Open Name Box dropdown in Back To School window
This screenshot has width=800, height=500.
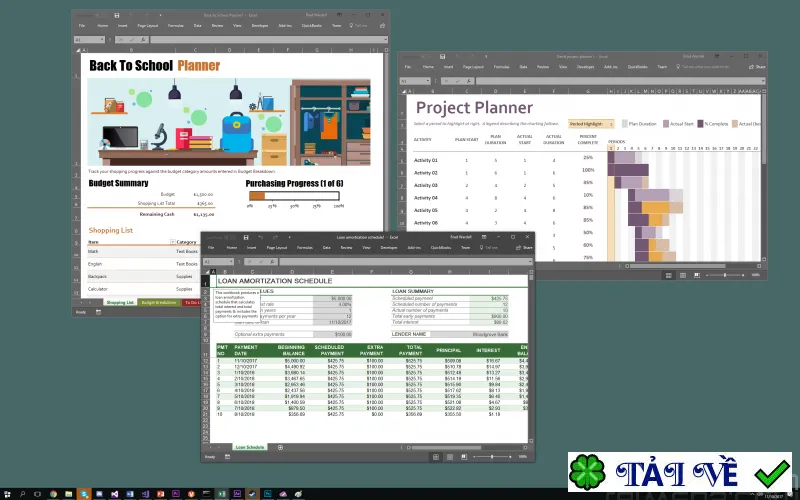pos(102,40)
